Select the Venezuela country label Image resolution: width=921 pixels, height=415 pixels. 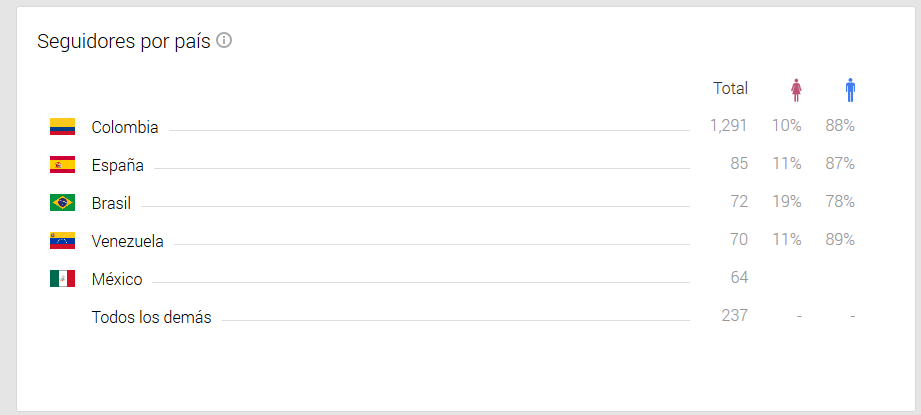pyautogui.click(x=127, y=241)
